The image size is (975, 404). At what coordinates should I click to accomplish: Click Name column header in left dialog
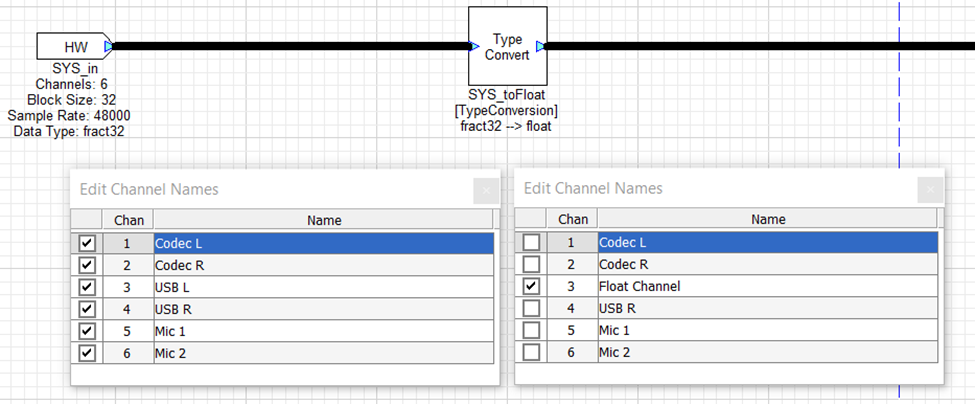[x=323, y=220]
